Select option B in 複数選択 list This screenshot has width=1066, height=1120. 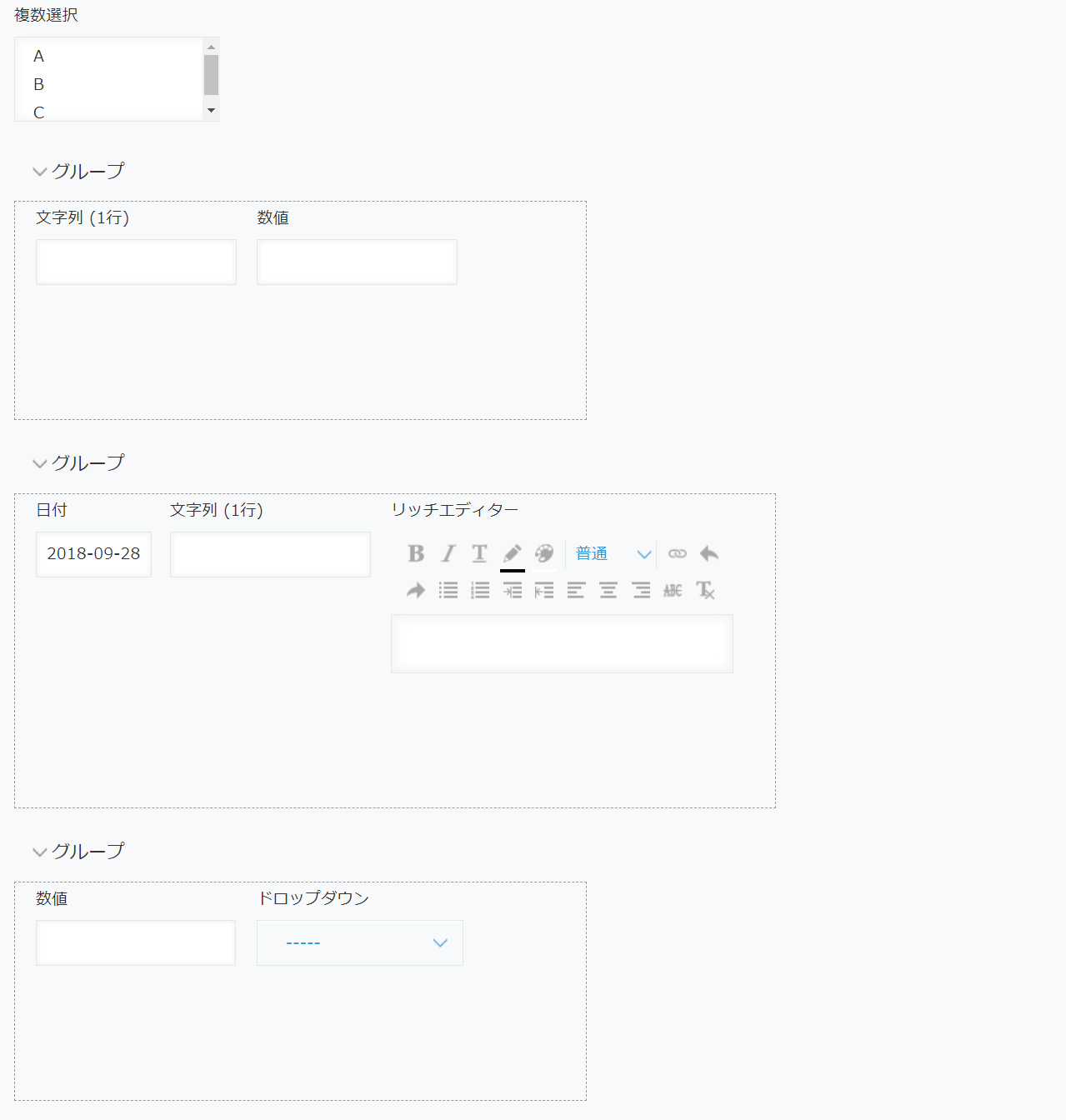point(109,84)
